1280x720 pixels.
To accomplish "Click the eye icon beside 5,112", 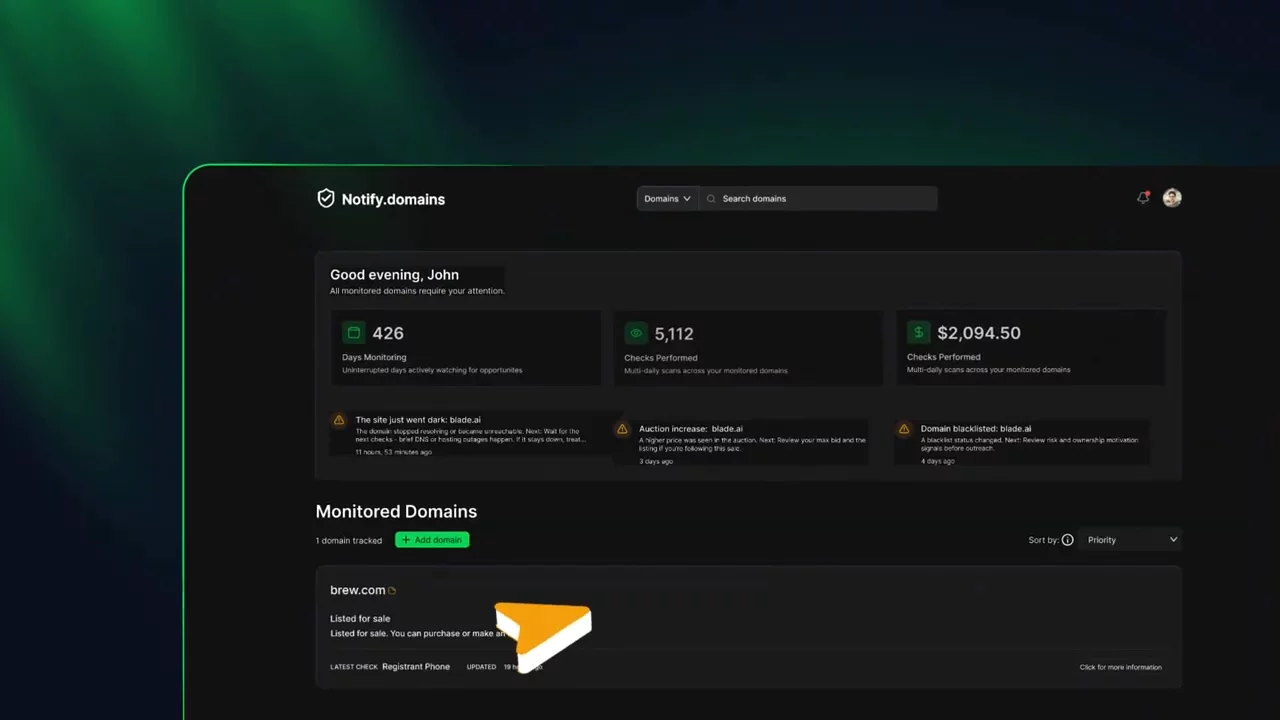I will (635, 333).
